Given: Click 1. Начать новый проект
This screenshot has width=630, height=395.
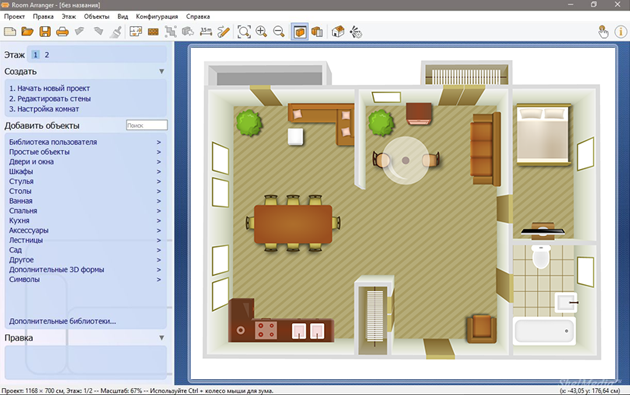Looking at the screenshot, I should [49, 88].
